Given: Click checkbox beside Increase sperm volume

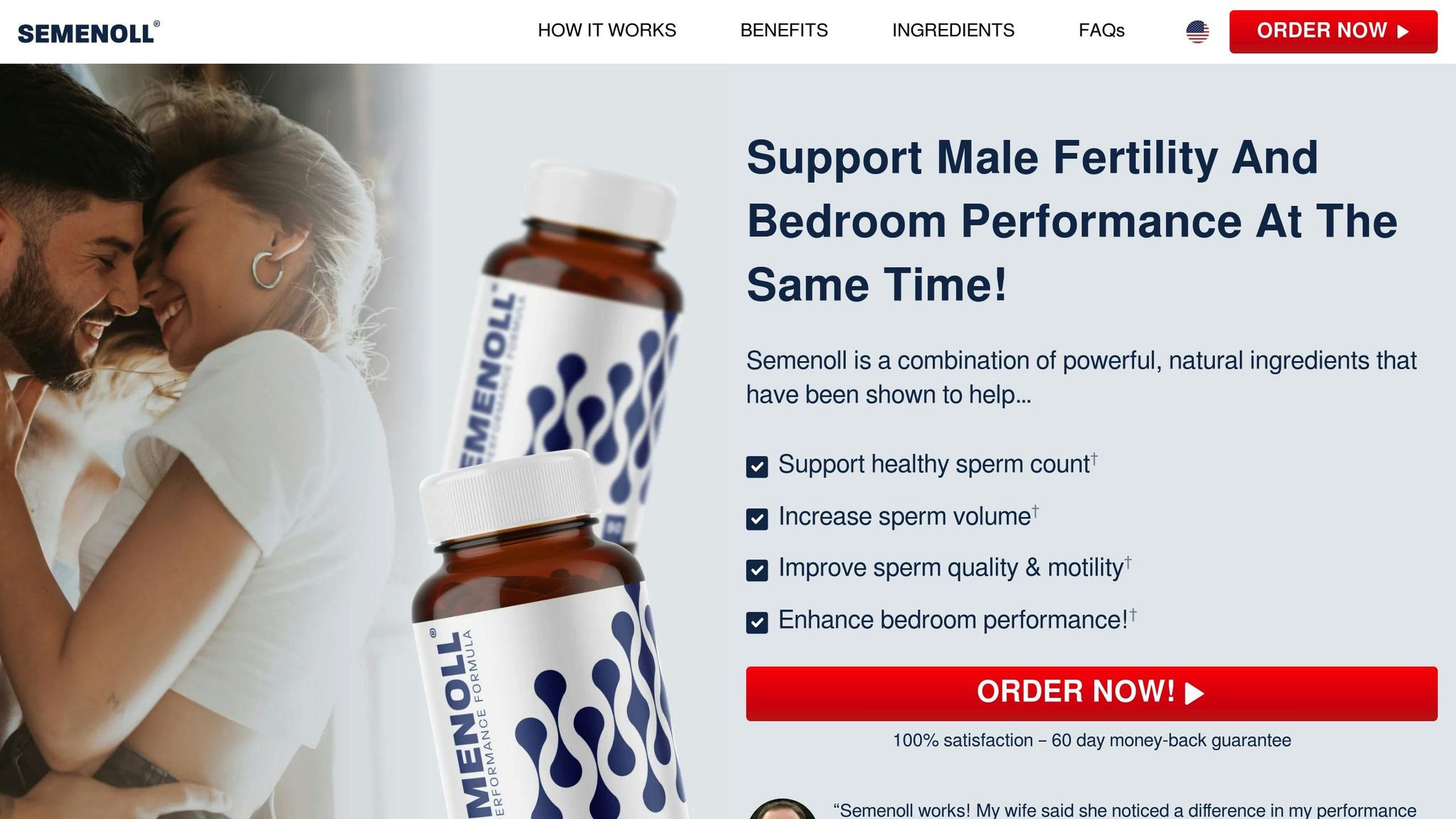Looking at the screenshot, I should point(757,518).
